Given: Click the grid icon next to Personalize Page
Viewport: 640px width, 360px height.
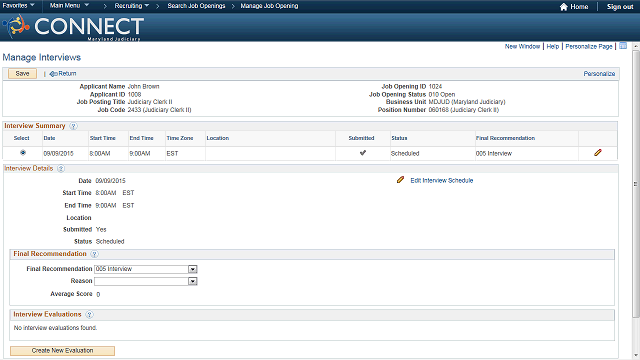Looking at the screenshot, I should point(623,46).
